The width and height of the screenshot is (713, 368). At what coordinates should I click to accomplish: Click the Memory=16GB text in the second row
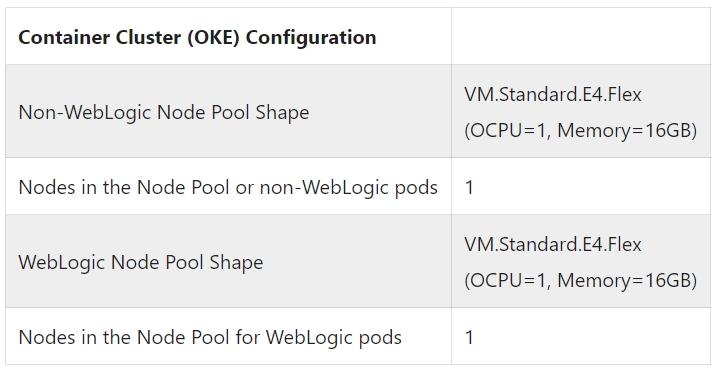(627, 131)
